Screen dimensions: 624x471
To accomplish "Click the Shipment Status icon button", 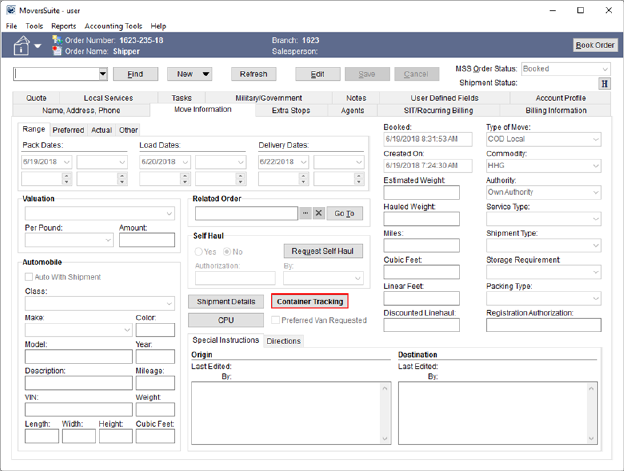I will tap(605, 84).
